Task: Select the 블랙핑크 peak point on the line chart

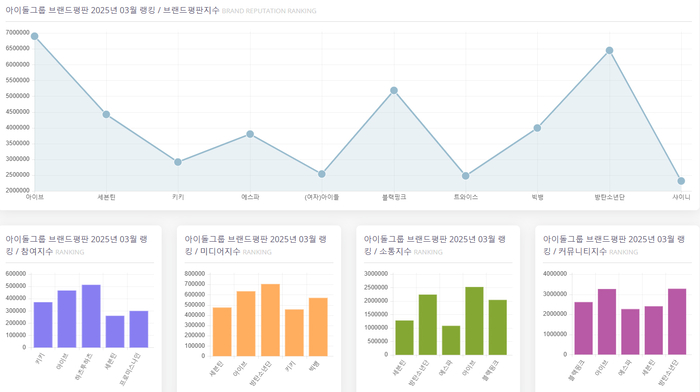Action: pos(394,91)
